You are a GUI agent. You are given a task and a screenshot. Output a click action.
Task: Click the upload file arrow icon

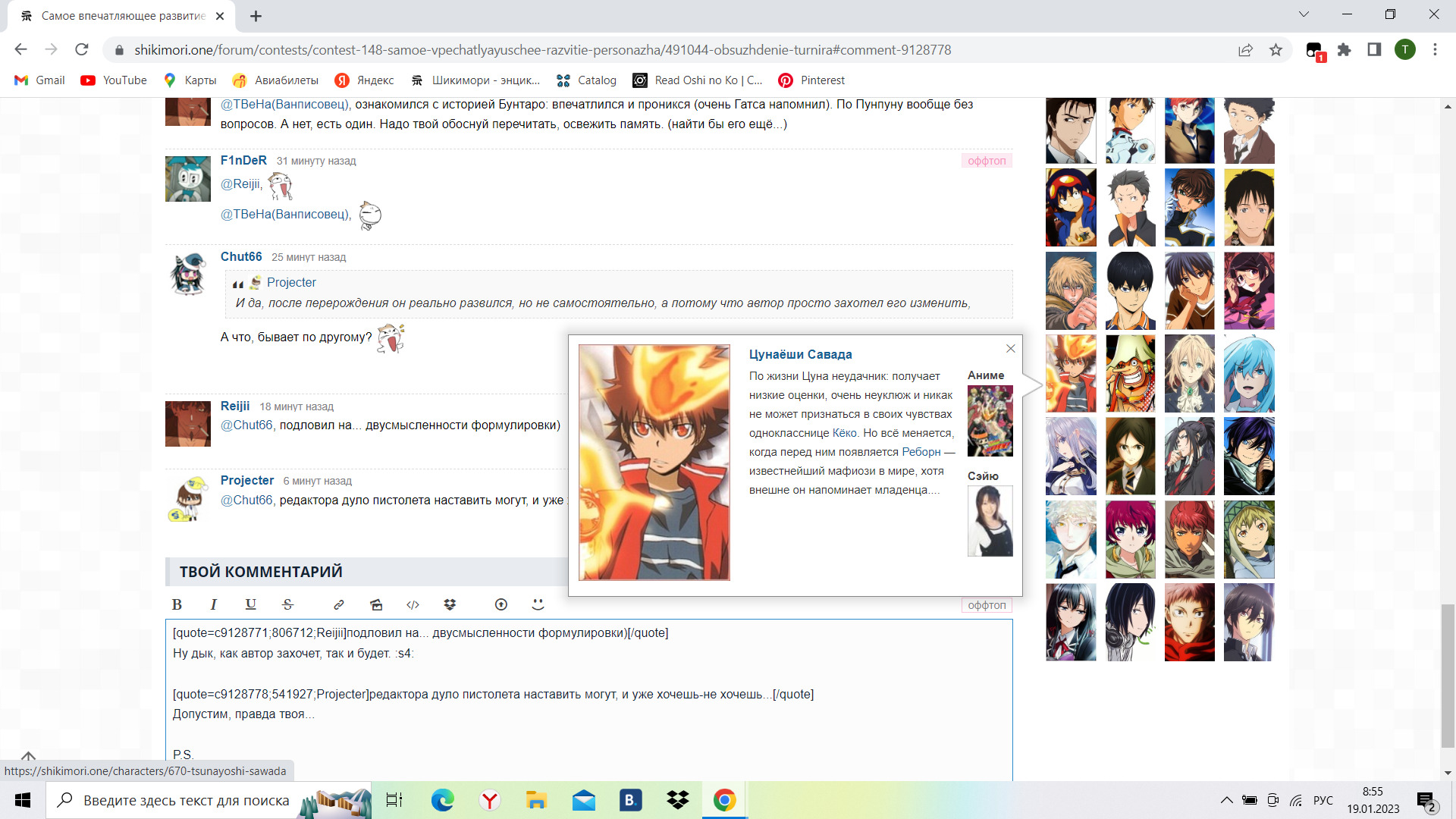tap(500, 604)
